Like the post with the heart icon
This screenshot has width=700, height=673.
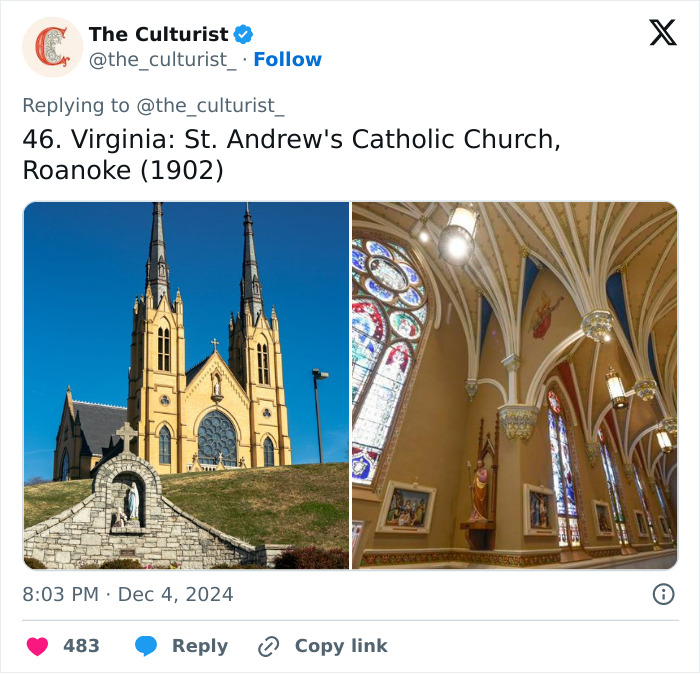37,646
